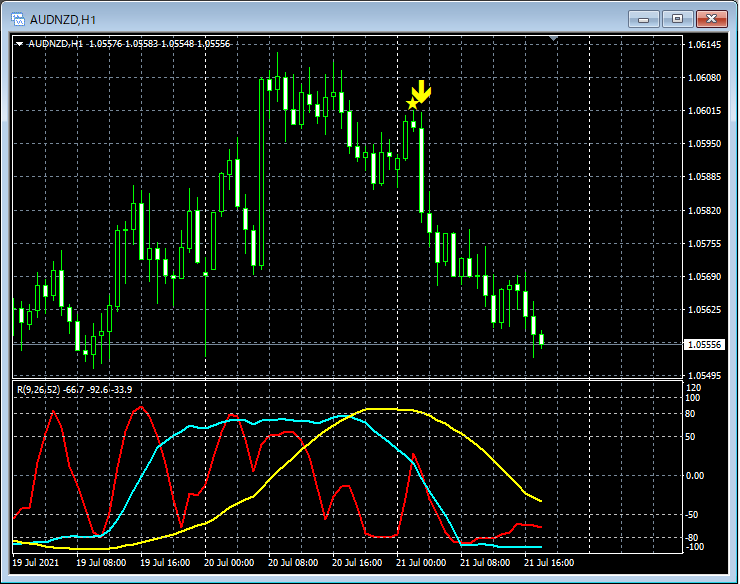Click the 20 Jul 00:00 time label
Viewport: 740px width, 584px height.
[x=229, y=563]
